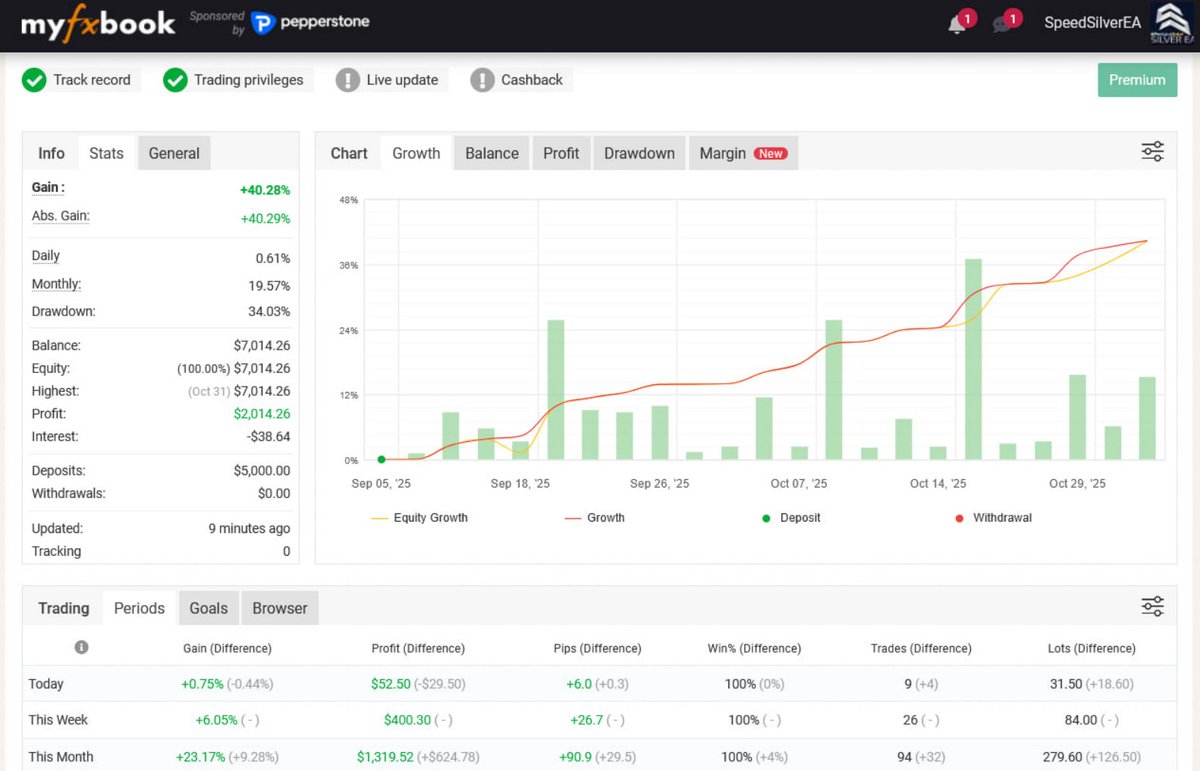Select the Margin chart tab

pyautogui.click(x=743, y=153)
